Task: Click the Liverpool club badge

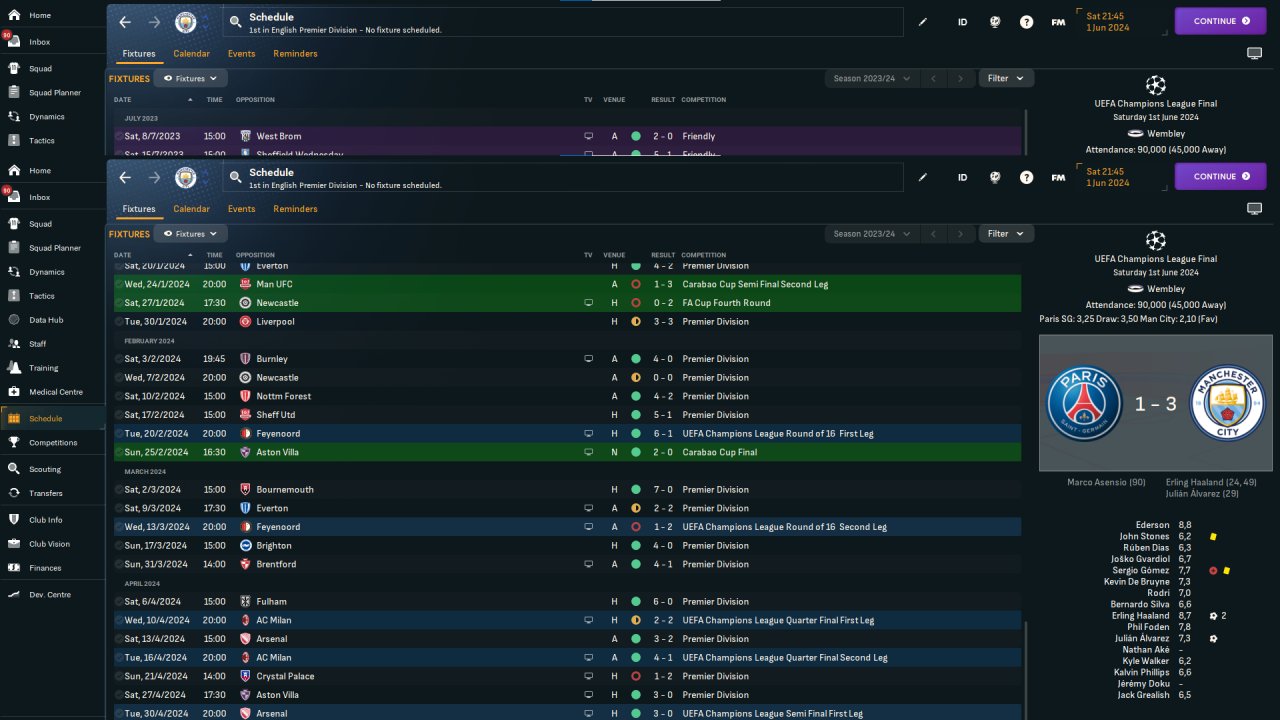Action: click(x=245, y=322)
